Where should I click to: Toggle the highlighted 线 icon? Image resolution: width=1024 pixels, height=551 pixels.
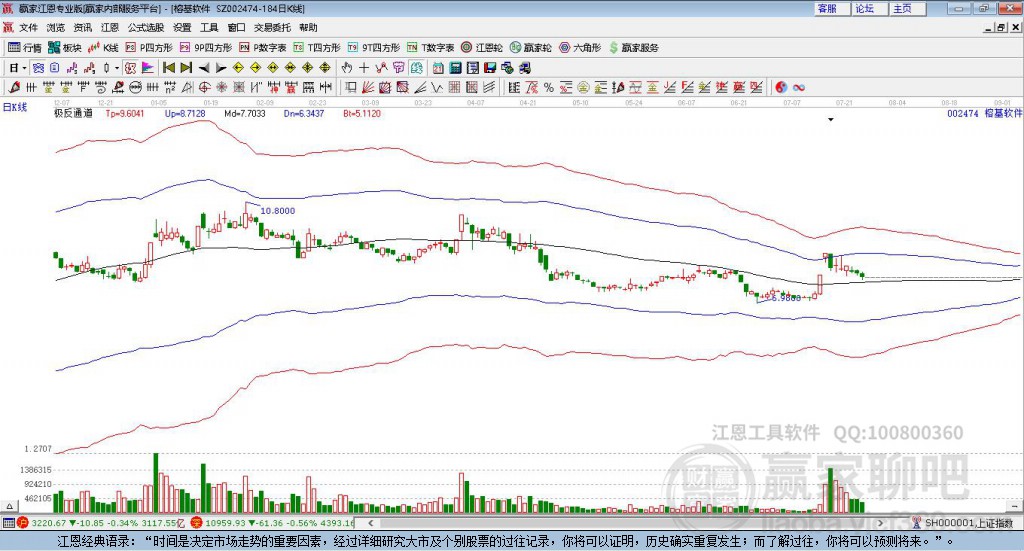point(417,68)
